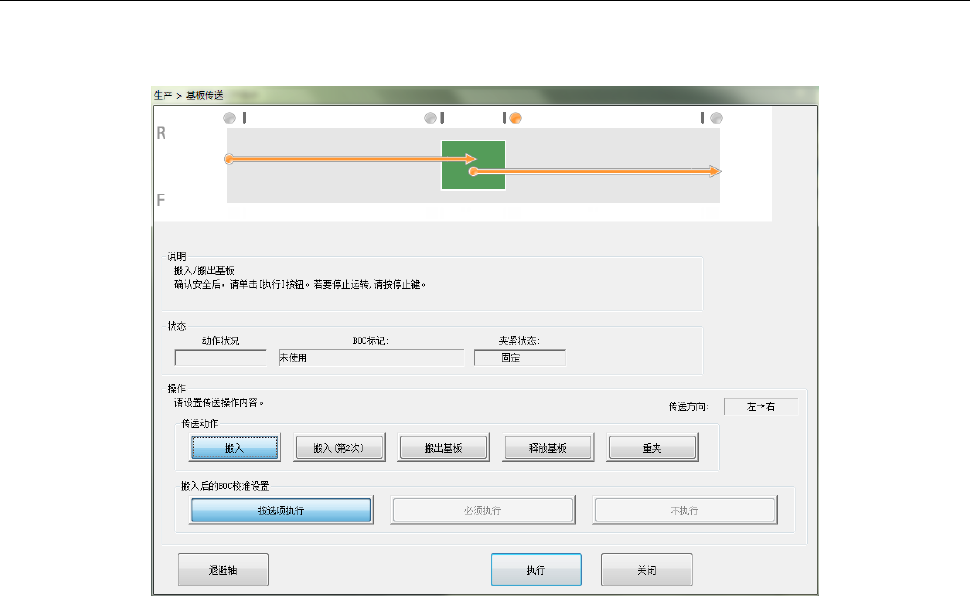The width and height of the screenshot is (970, 596).
Task: Click the R rear-lane label
Action: [x=161, y=133]
